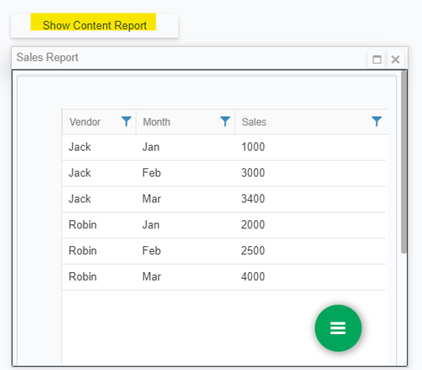Select the Jack Feb 3000 row
The height and width of the screenshot is (370, 422).
[224, 173]
